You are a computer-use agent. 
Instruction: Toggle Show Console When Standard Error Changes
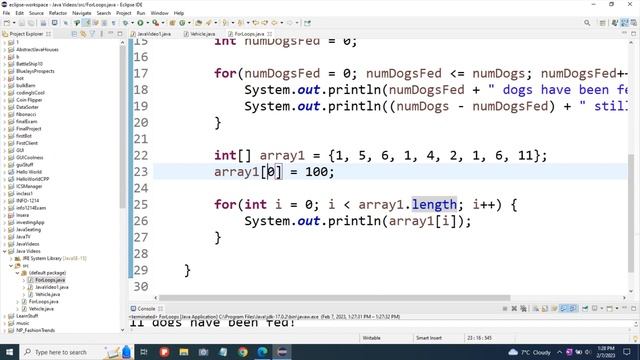tap(573, 309)
